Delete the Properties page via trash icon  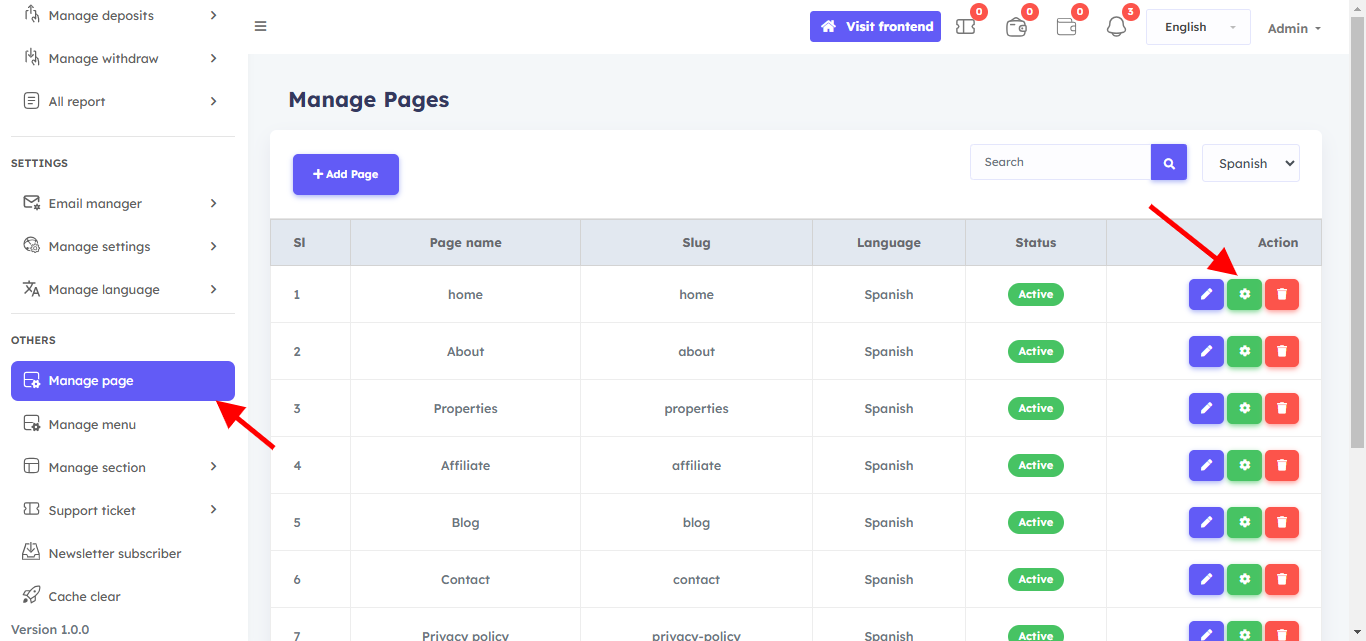pos(1281,409)
